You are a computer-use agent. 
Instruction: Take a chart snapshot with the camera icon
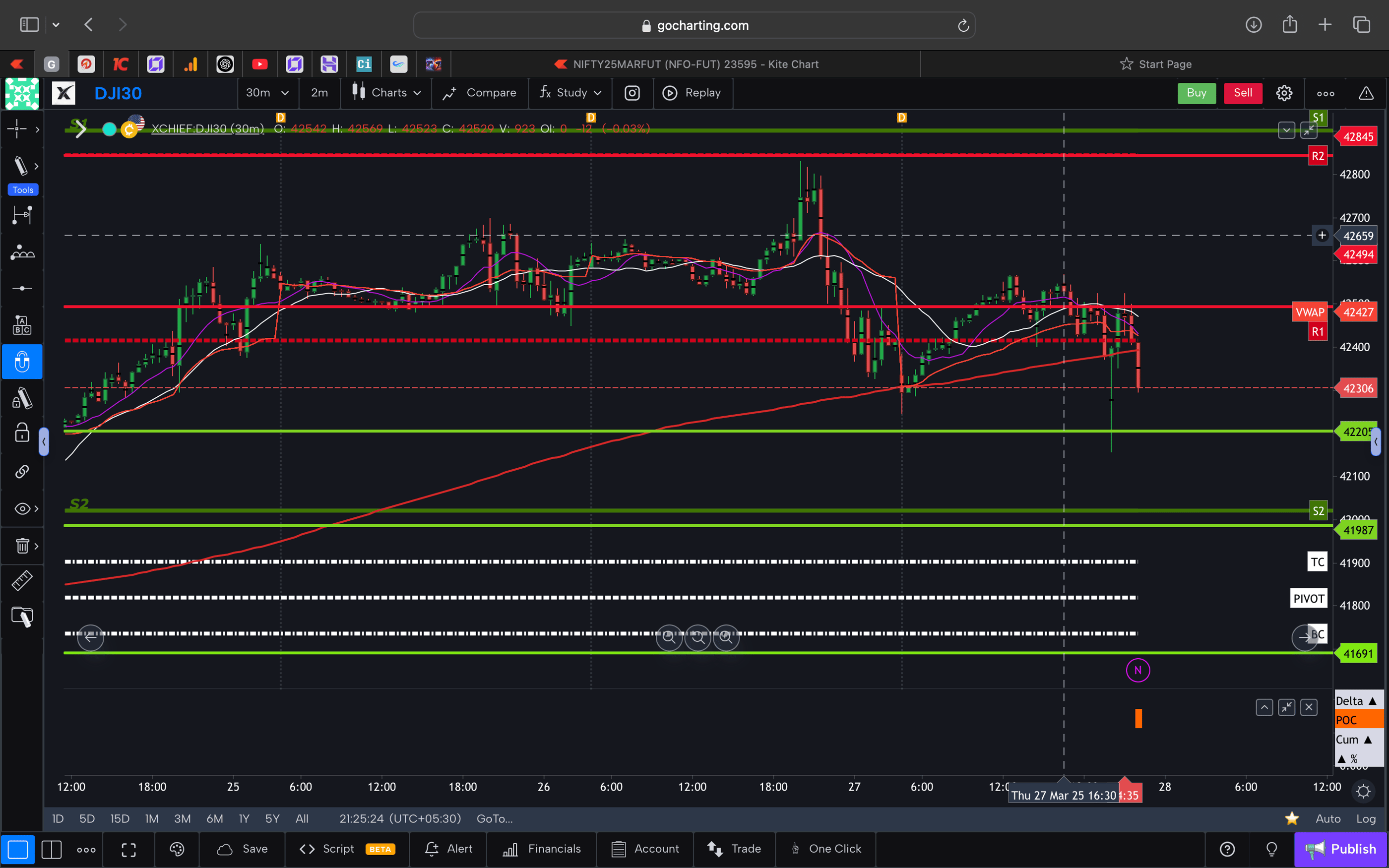coord(632,93)
